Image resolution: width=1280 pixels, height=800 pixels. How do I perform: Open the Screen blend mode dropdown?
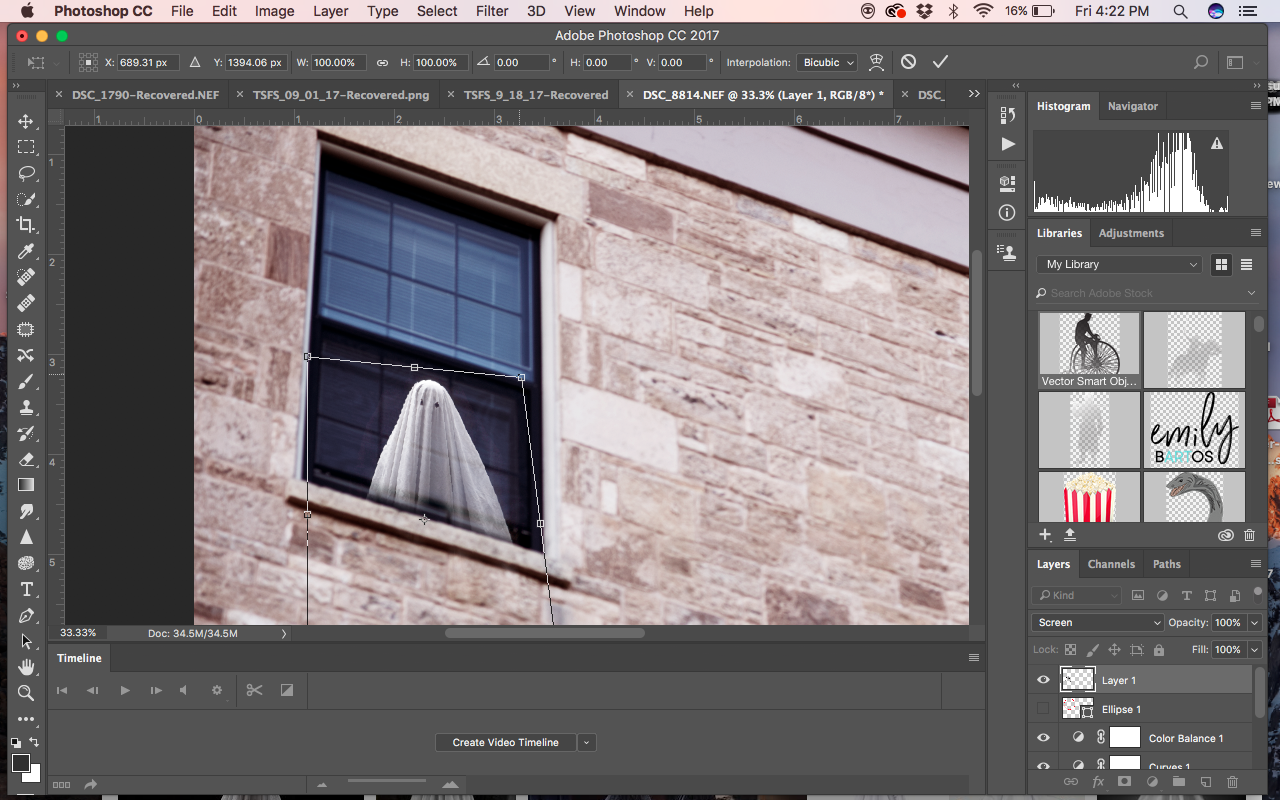1097,622
